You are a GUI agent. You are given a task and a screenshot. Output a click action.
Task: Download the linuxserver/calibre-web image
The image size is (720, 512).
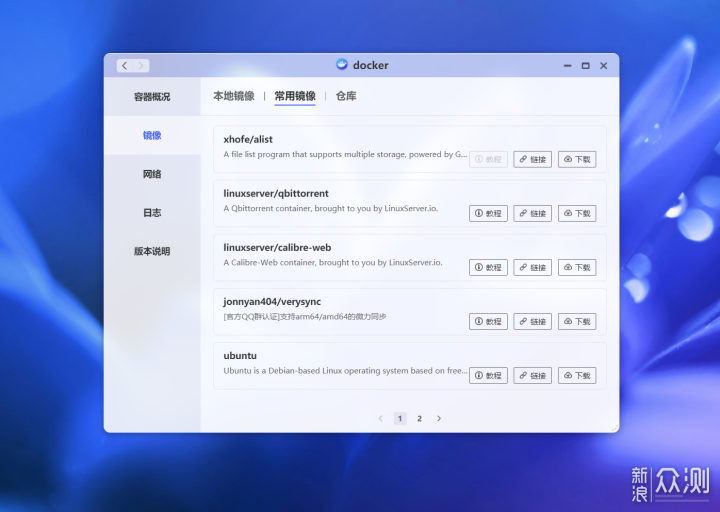point(577,267)
